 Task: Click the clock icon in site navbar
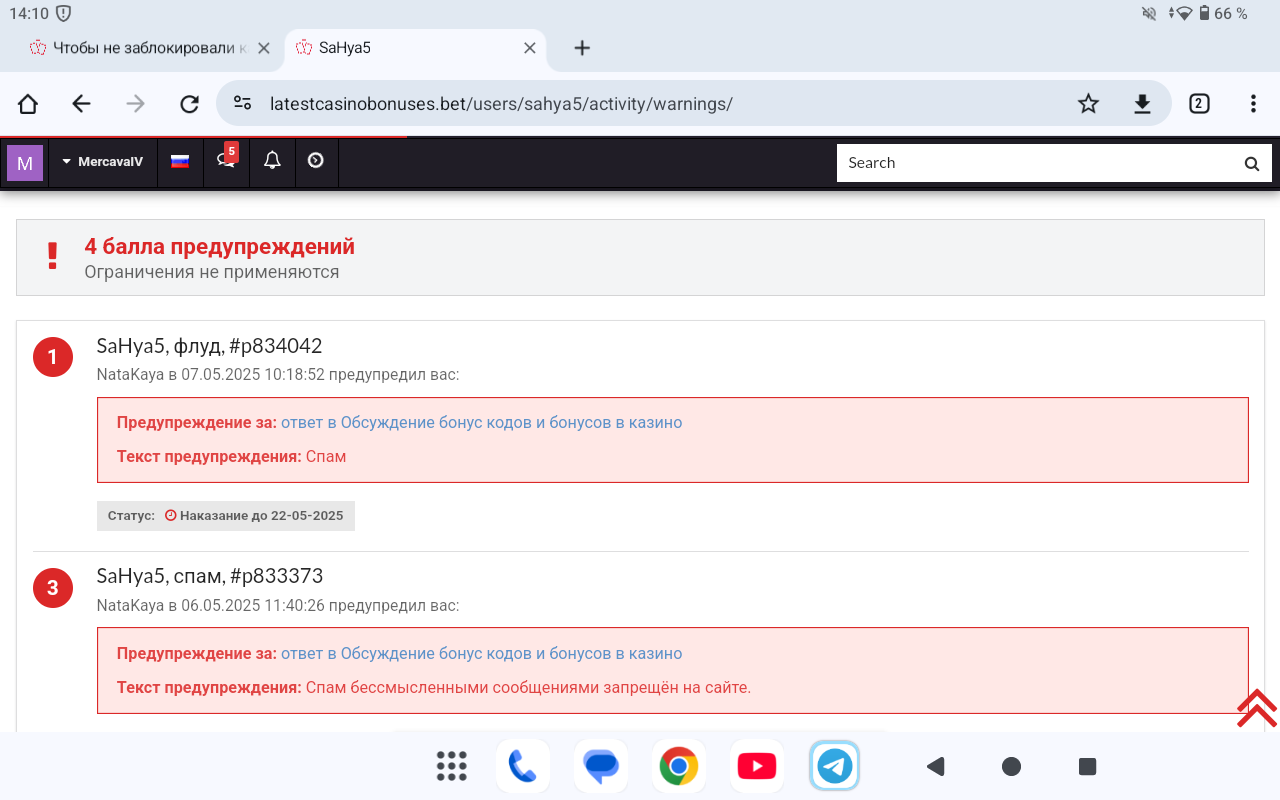[316, 161]
